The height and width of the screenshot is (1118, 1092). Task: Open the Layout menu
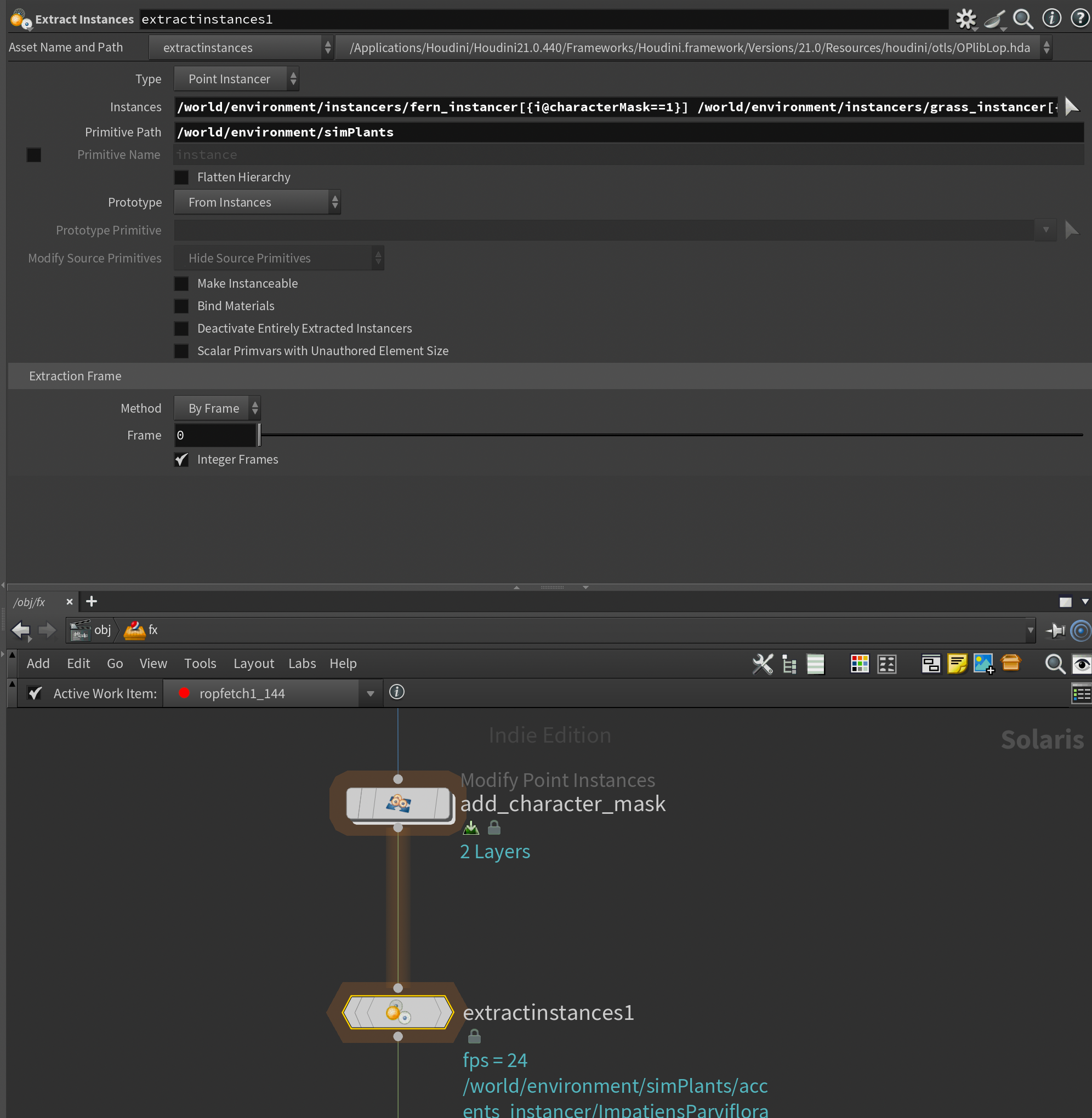[x=253, y=663]
